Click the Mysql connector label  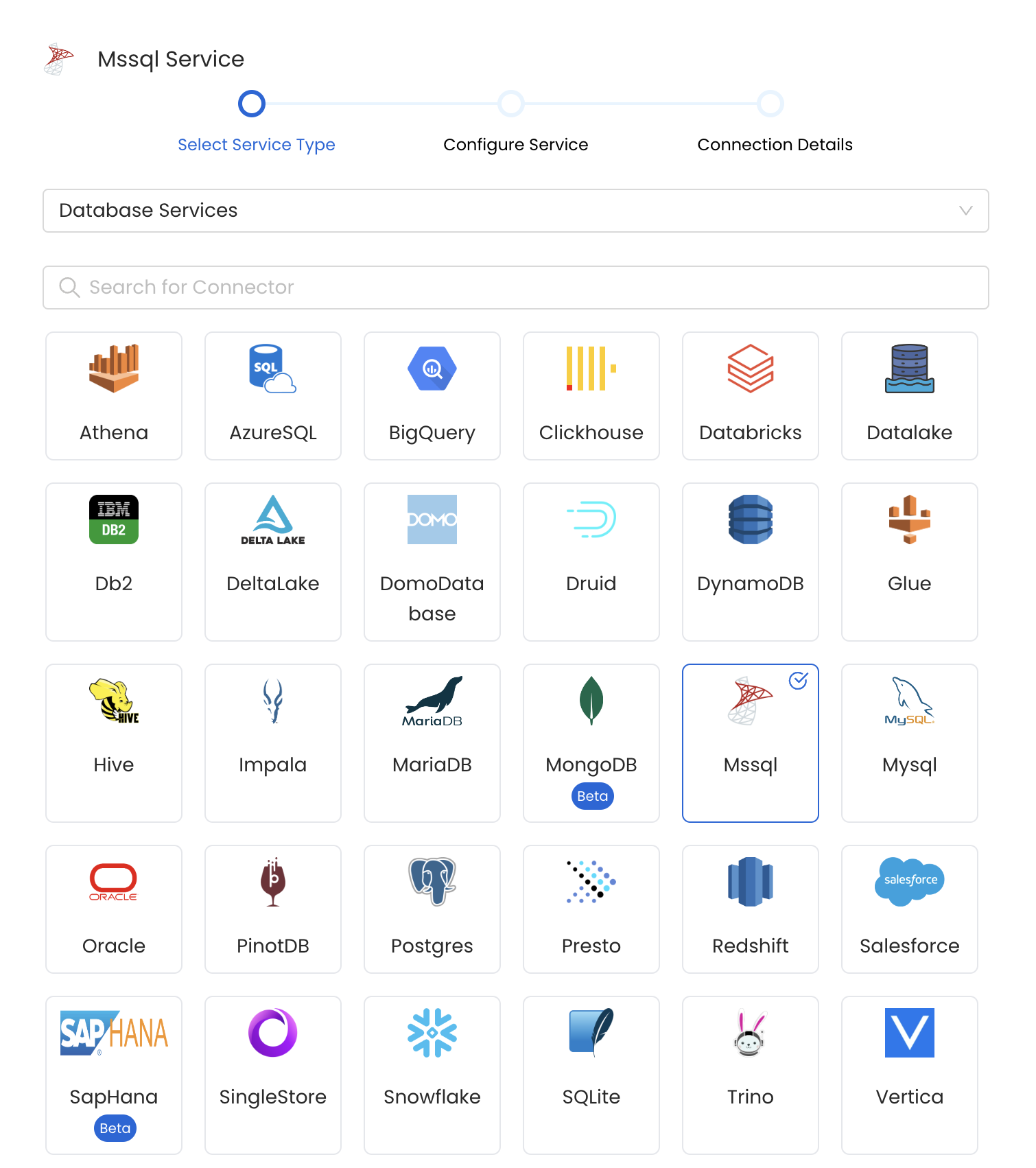(909, 764)
